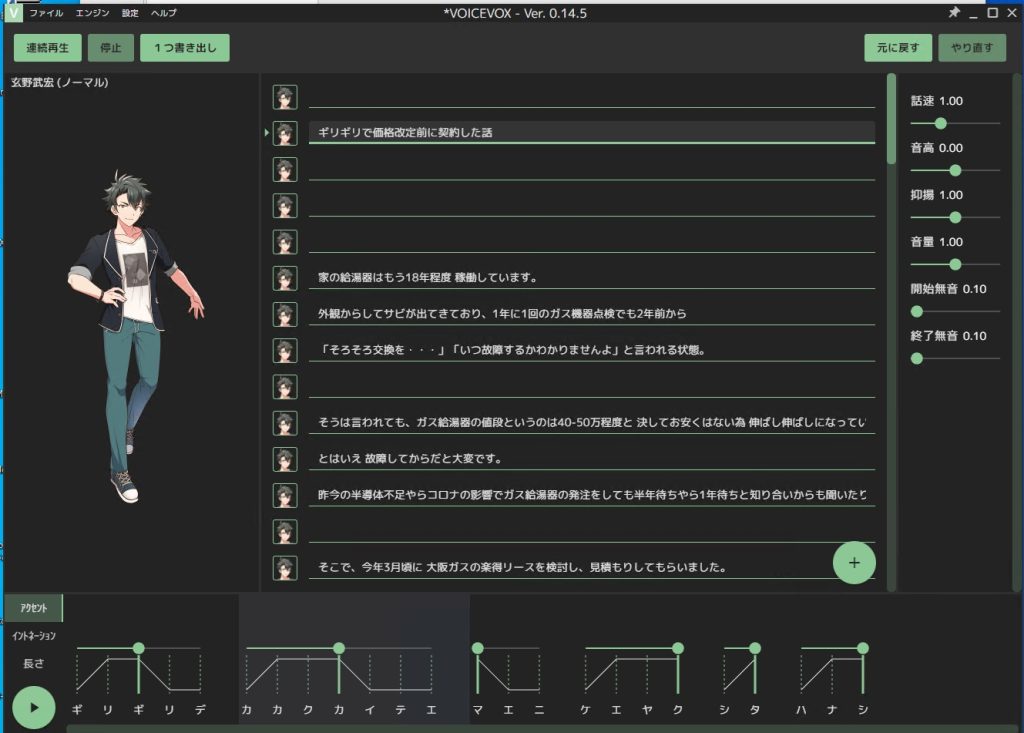Click the mora マ in the accent editor
Screen dimensions: 1024x733
coord(478,709)
